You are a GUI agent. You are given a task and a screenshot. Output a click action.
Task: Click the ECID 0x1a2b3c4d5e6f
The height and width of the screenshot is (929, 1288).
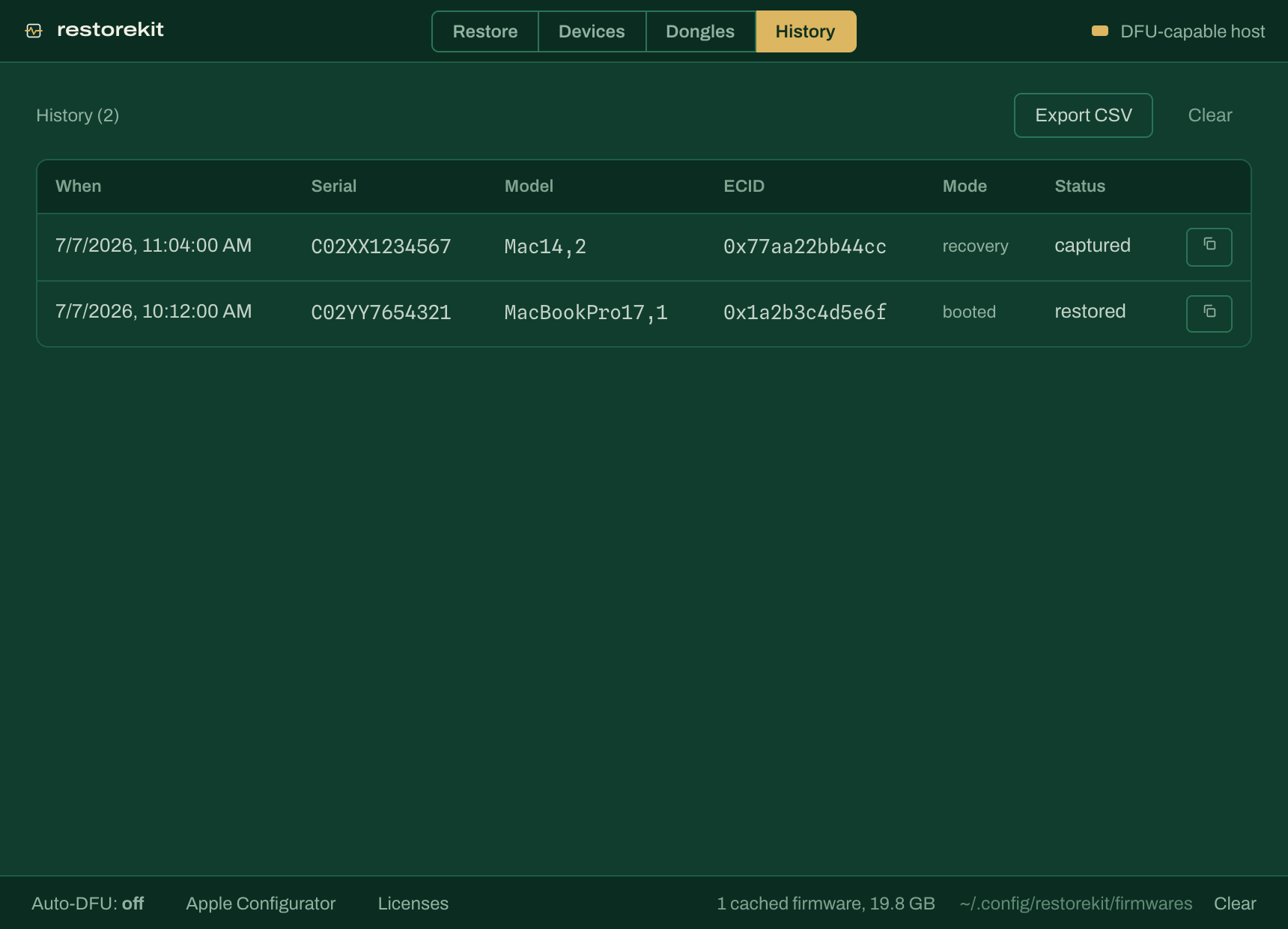(805, 313)
